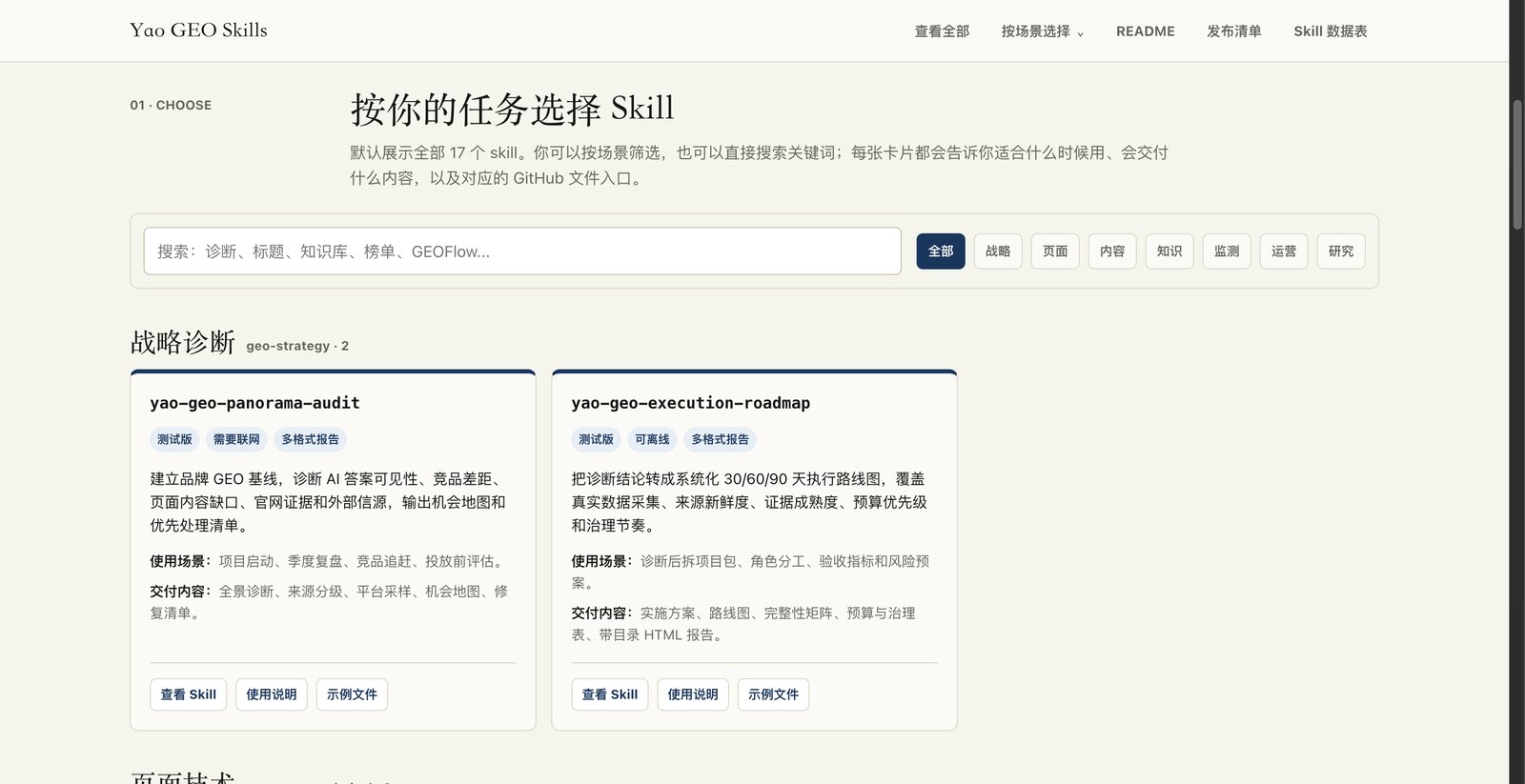The height and width of the screenshot is (784, 1525).
Task: Click the 战略诊断 section heading
Action: [x=183, y=342]
